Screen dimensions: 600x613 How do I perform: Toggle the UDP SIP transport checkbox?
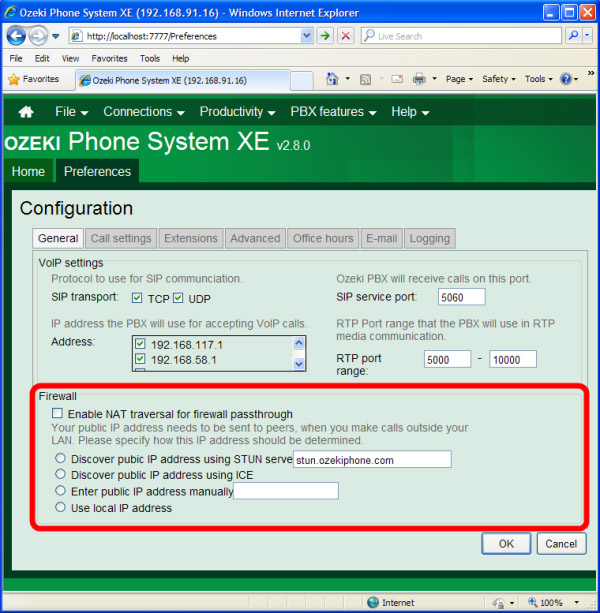tap(178, 298)
